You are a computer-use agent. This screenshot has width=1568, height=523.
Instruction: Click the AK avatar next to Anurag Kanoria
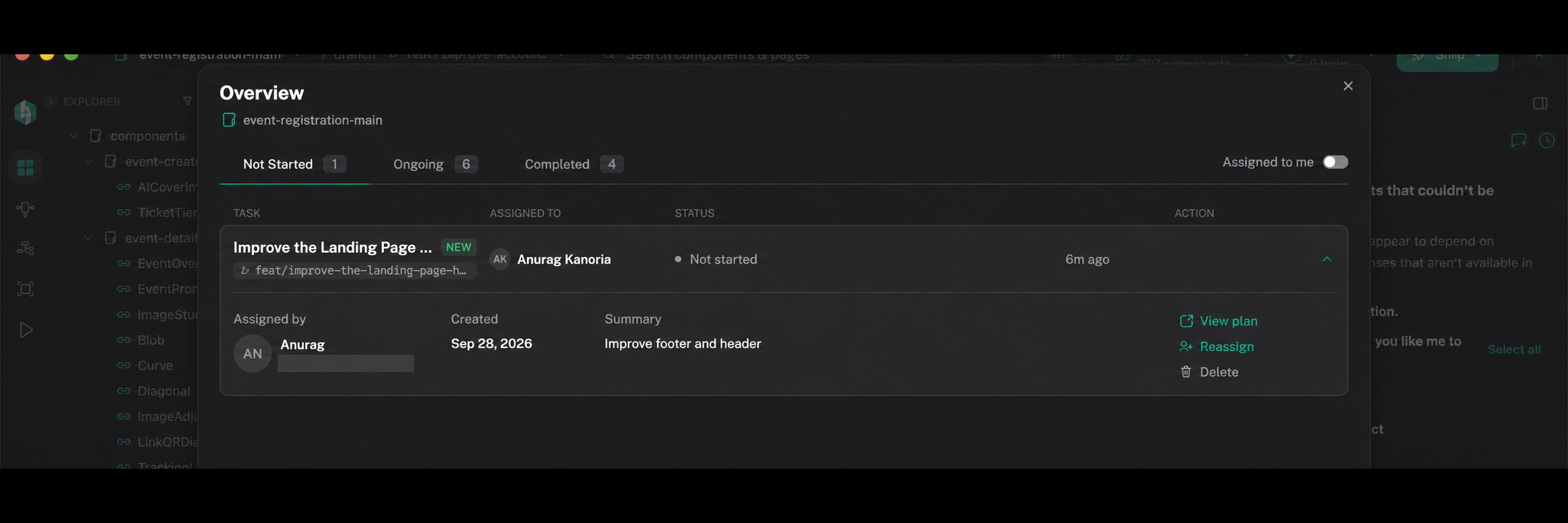click(500, 259)
